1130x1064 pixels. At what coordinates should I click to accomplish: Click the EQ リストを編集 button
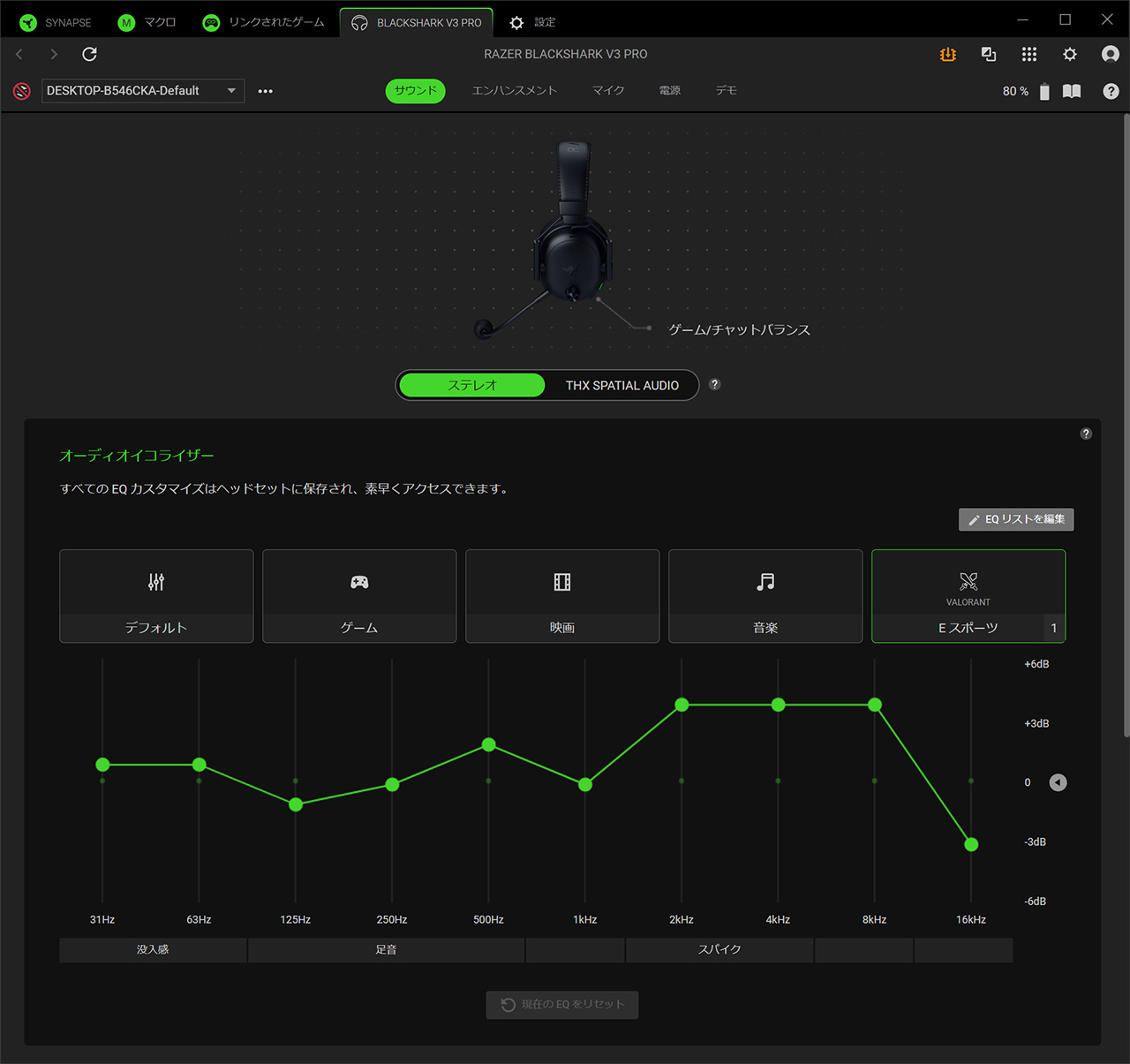tap(1016, 519)
